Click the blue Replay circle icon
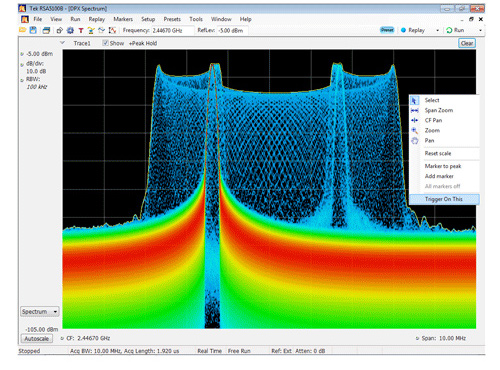This screenshot has width=500, height=370. (x=403, y=30)
